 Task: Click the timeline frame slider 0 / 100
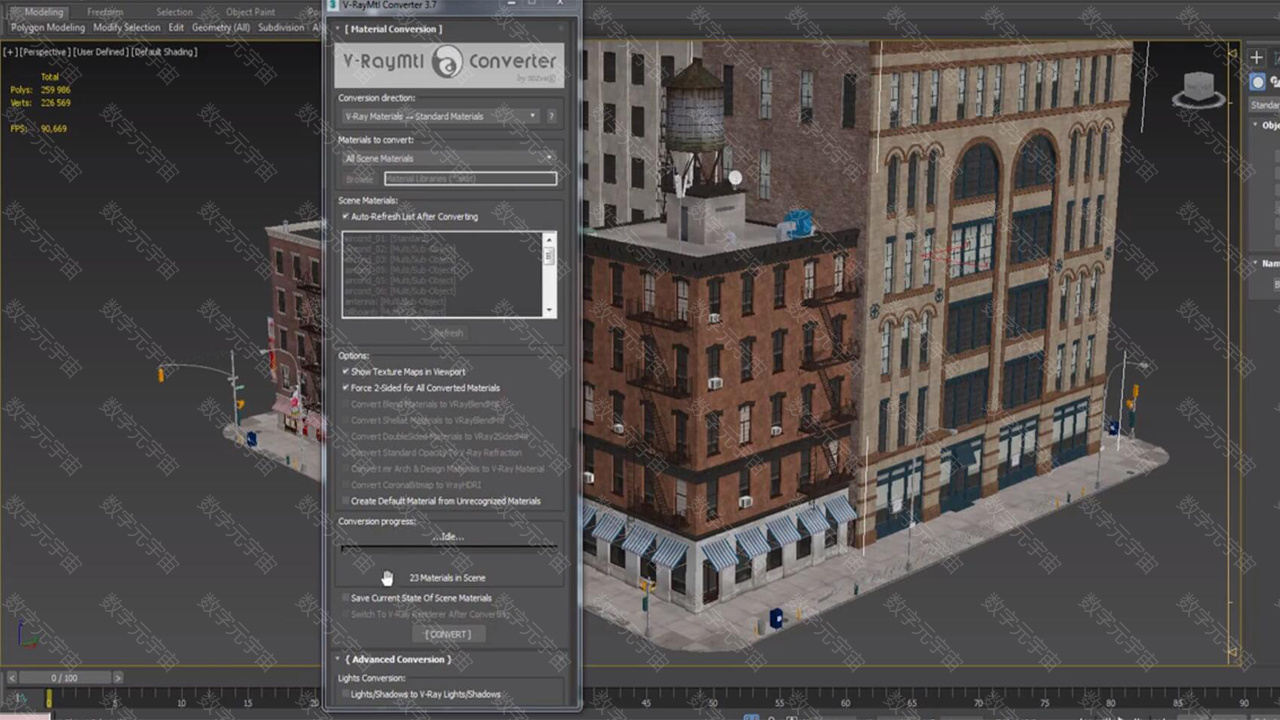[63, 678]
